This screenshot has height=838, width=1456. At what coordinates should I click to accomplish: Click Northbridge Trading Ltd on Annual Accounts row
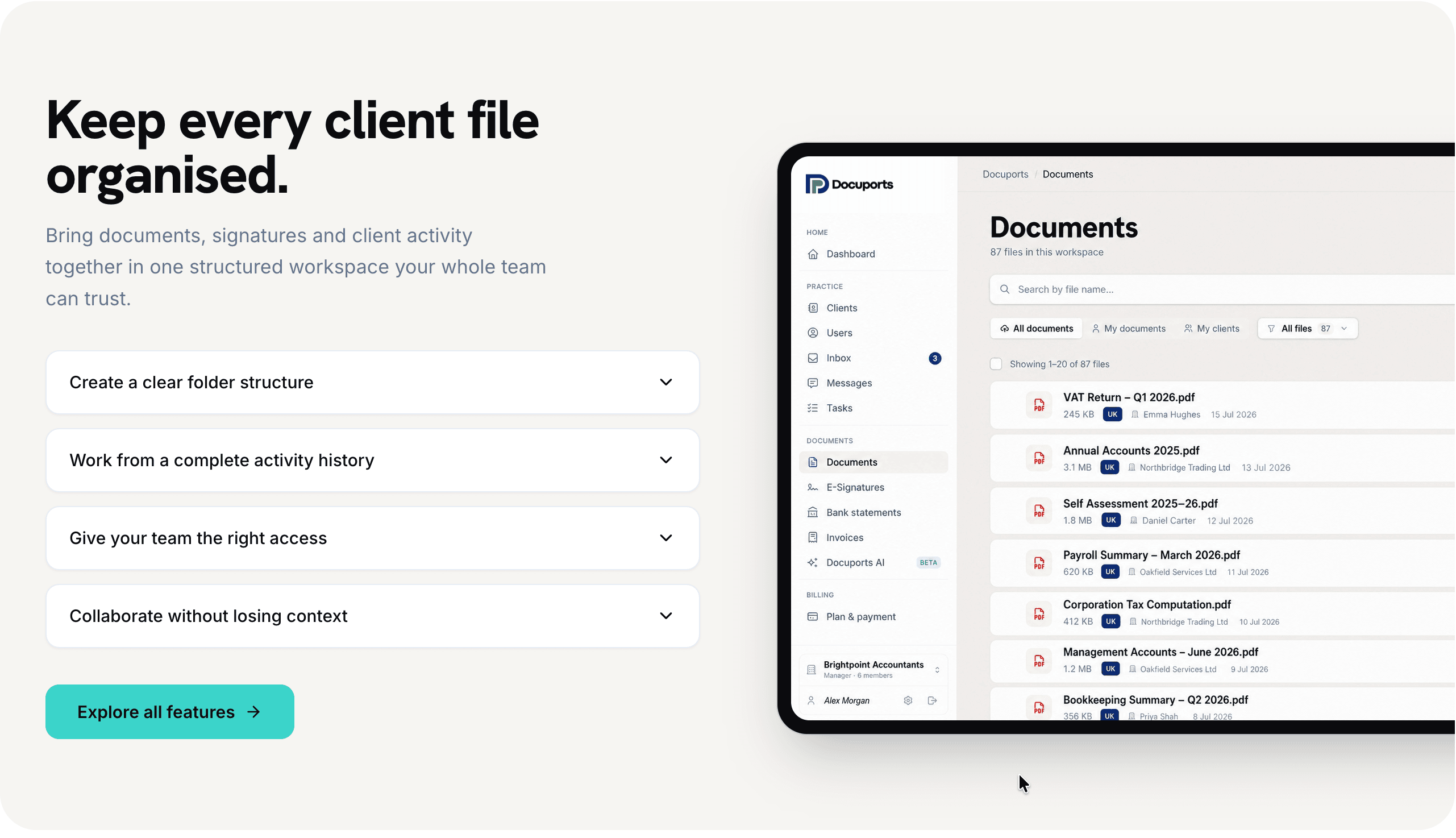(1185, 468)
